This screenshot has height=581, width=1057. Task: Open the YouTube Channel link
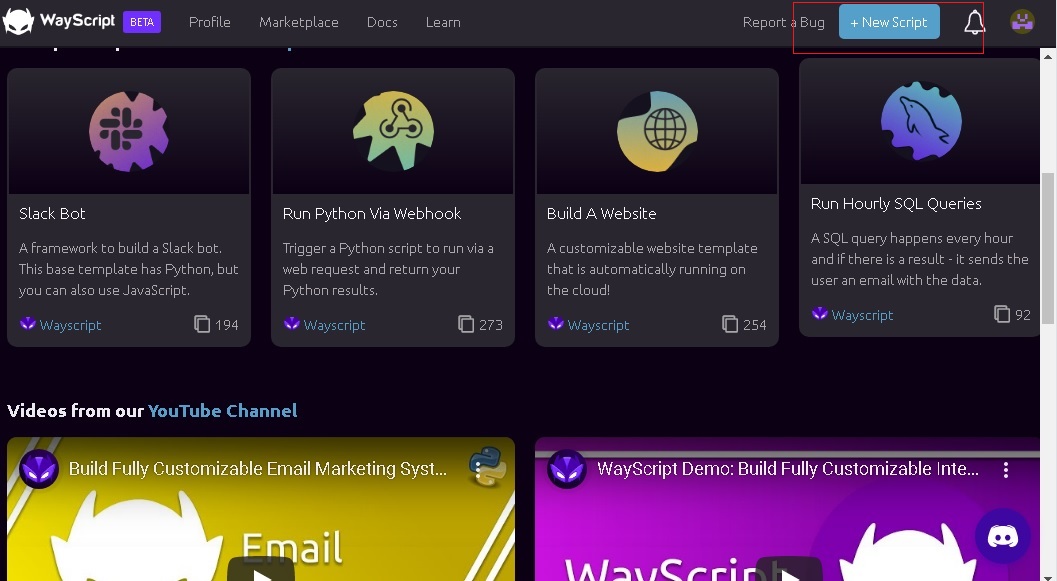coord(222,410)
